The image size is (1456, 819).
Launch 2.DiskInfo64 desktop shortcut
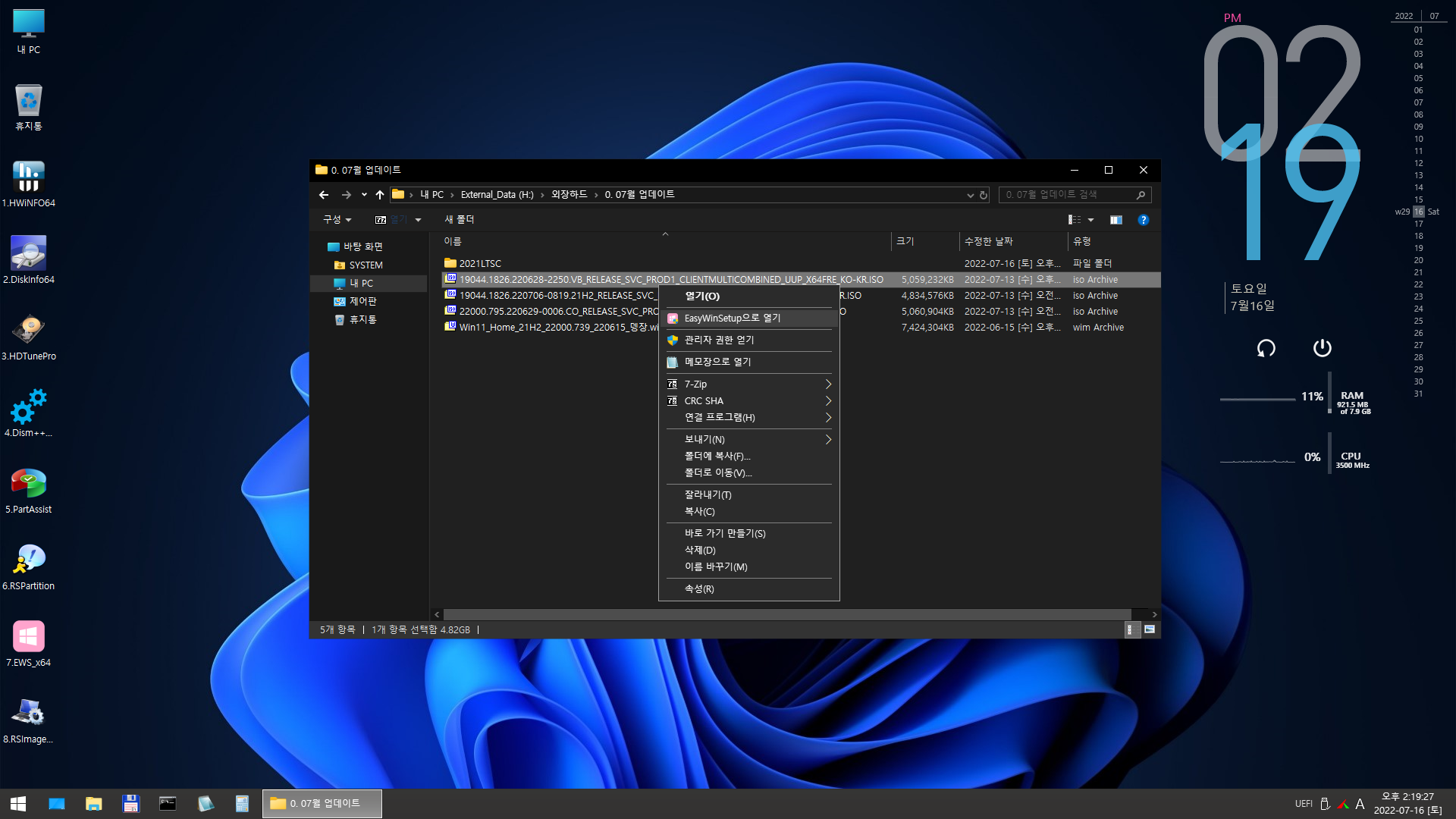tap(29, 261)
